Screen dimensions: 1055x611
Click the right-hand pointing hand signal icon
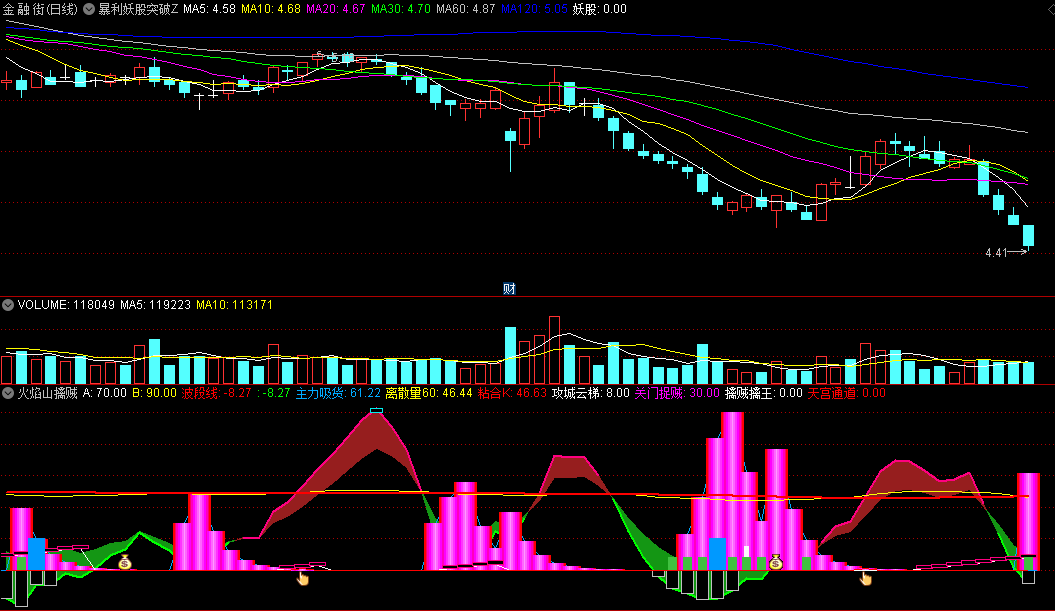pyautogui.click(x=865, y=577)
